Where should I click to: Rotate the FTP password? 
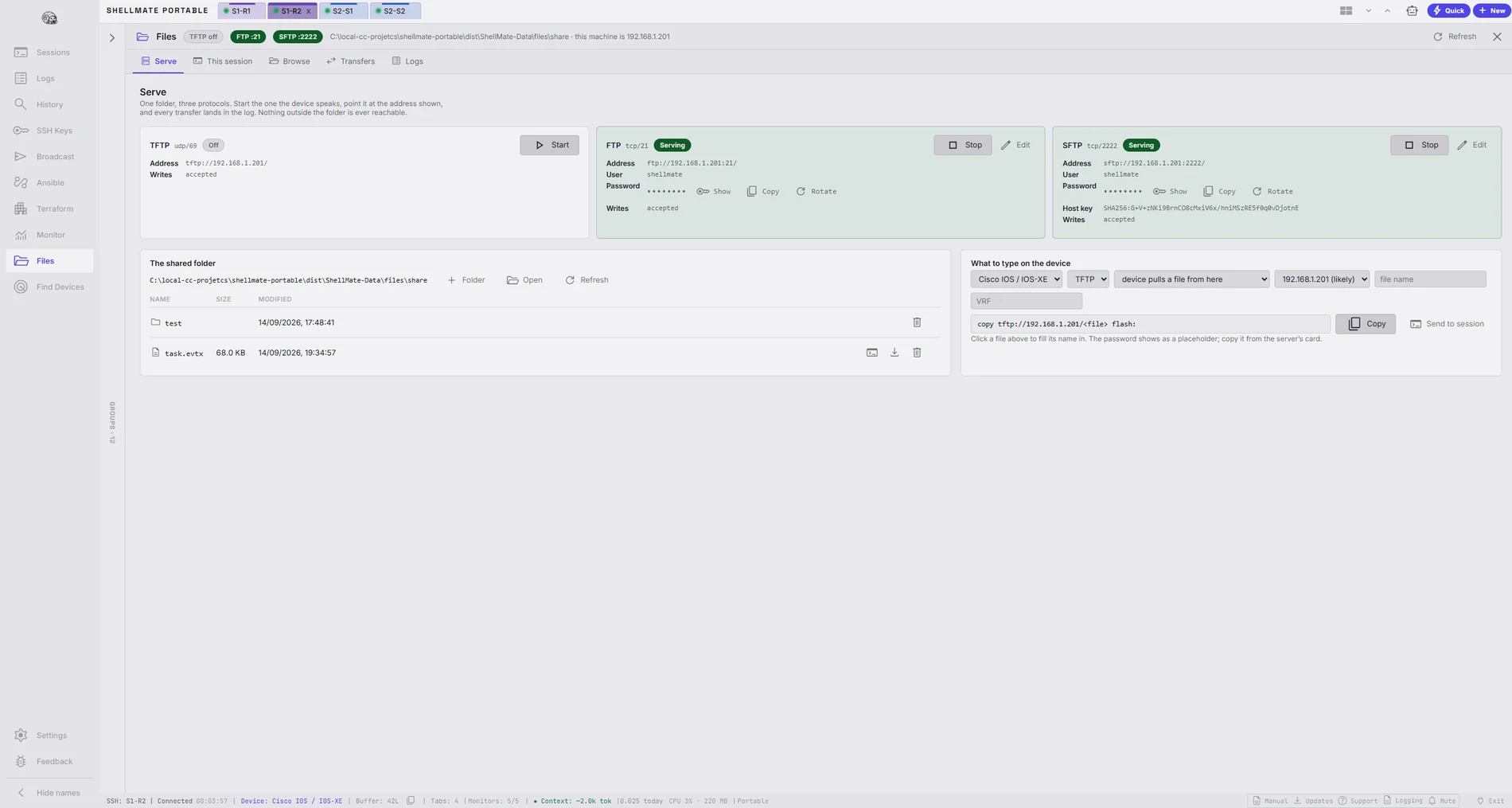click(816, 191)
